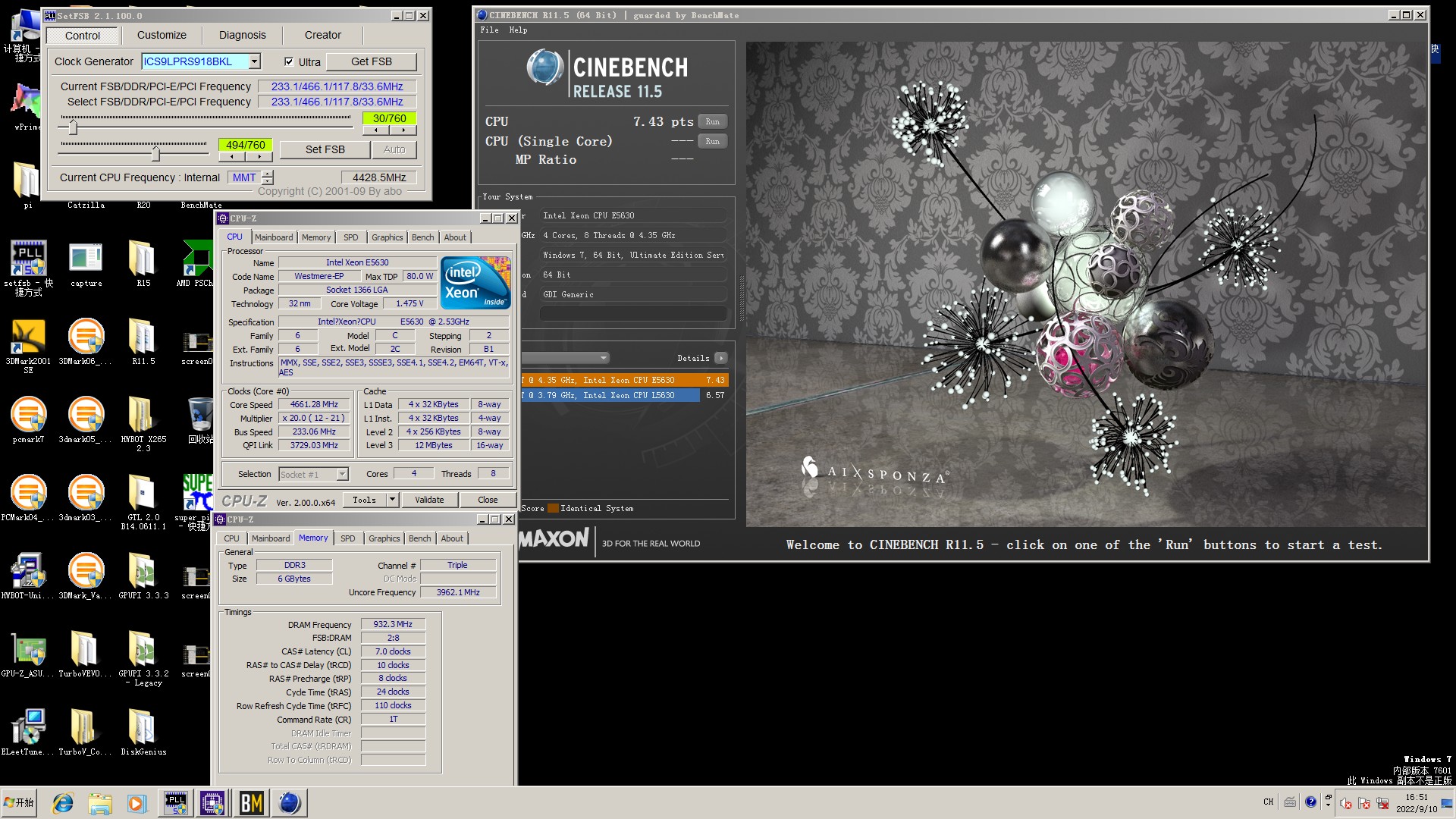
Task: Open the Catzilla desktop folder
Action: point(86,205)
